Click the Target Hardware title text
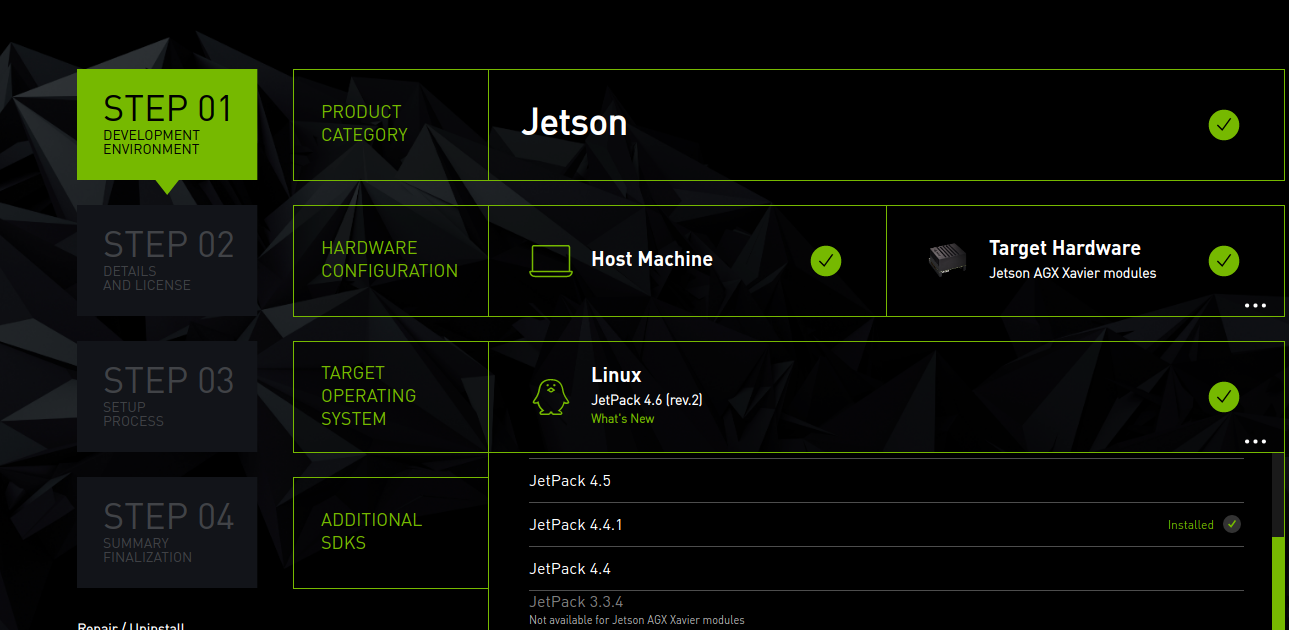 [x=1064, y=248]
